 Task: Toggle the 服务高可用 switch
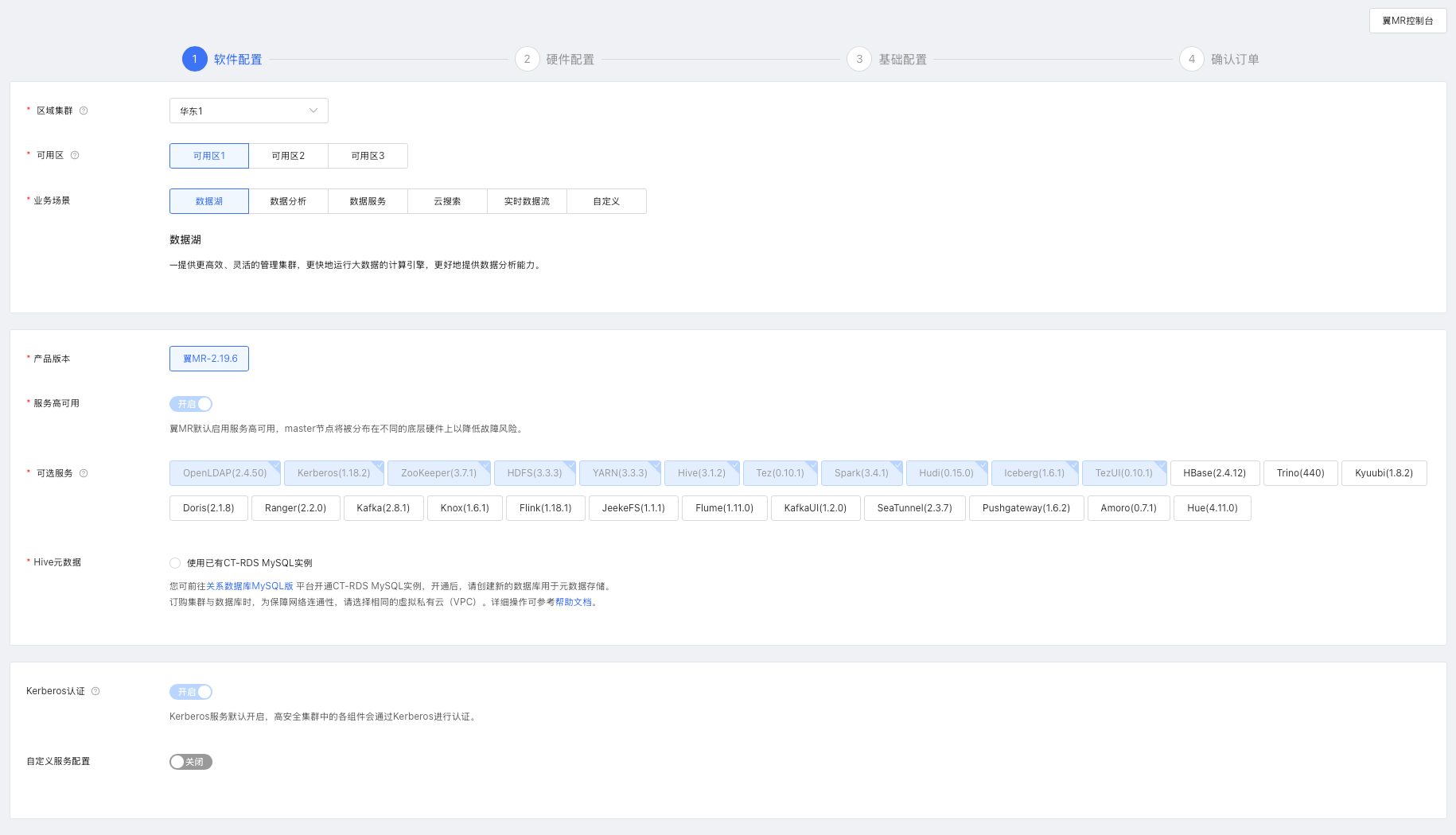pos(191,404)
